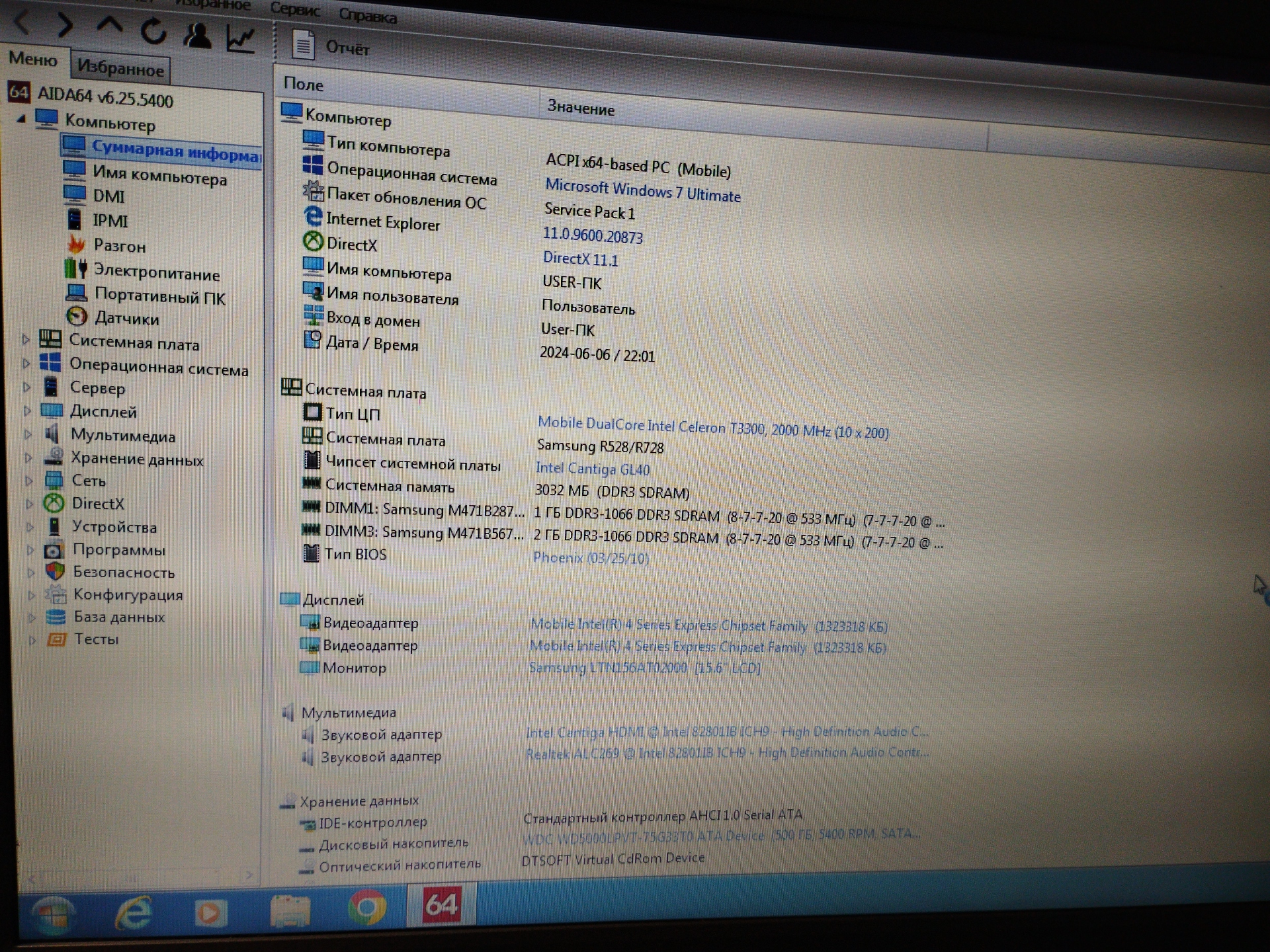Open the DirectX 11.1 value link
This screenshot has height=952, width=1270.
point(580,258)
